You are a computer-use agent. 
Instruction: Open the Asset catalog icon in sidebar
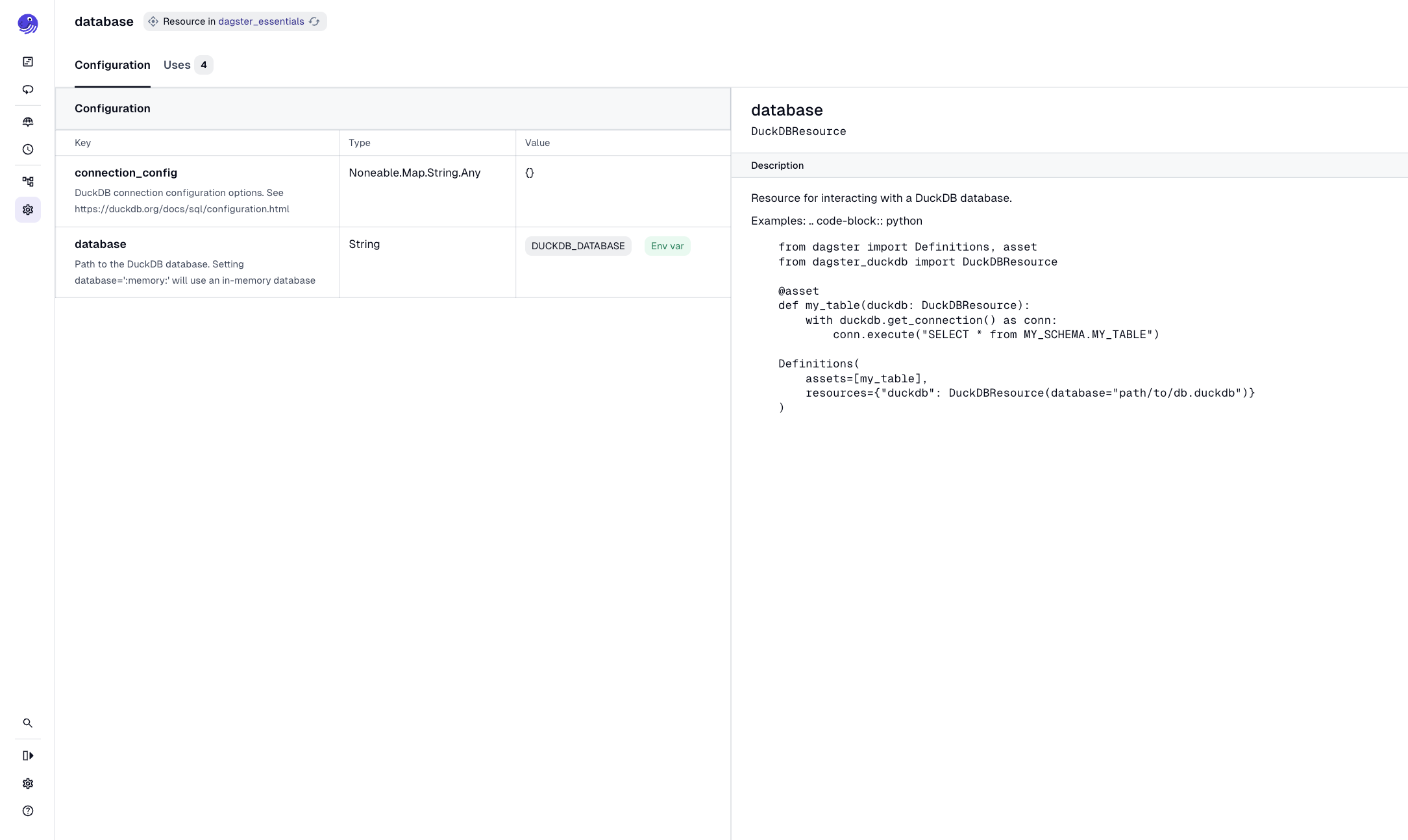[28, 60]
